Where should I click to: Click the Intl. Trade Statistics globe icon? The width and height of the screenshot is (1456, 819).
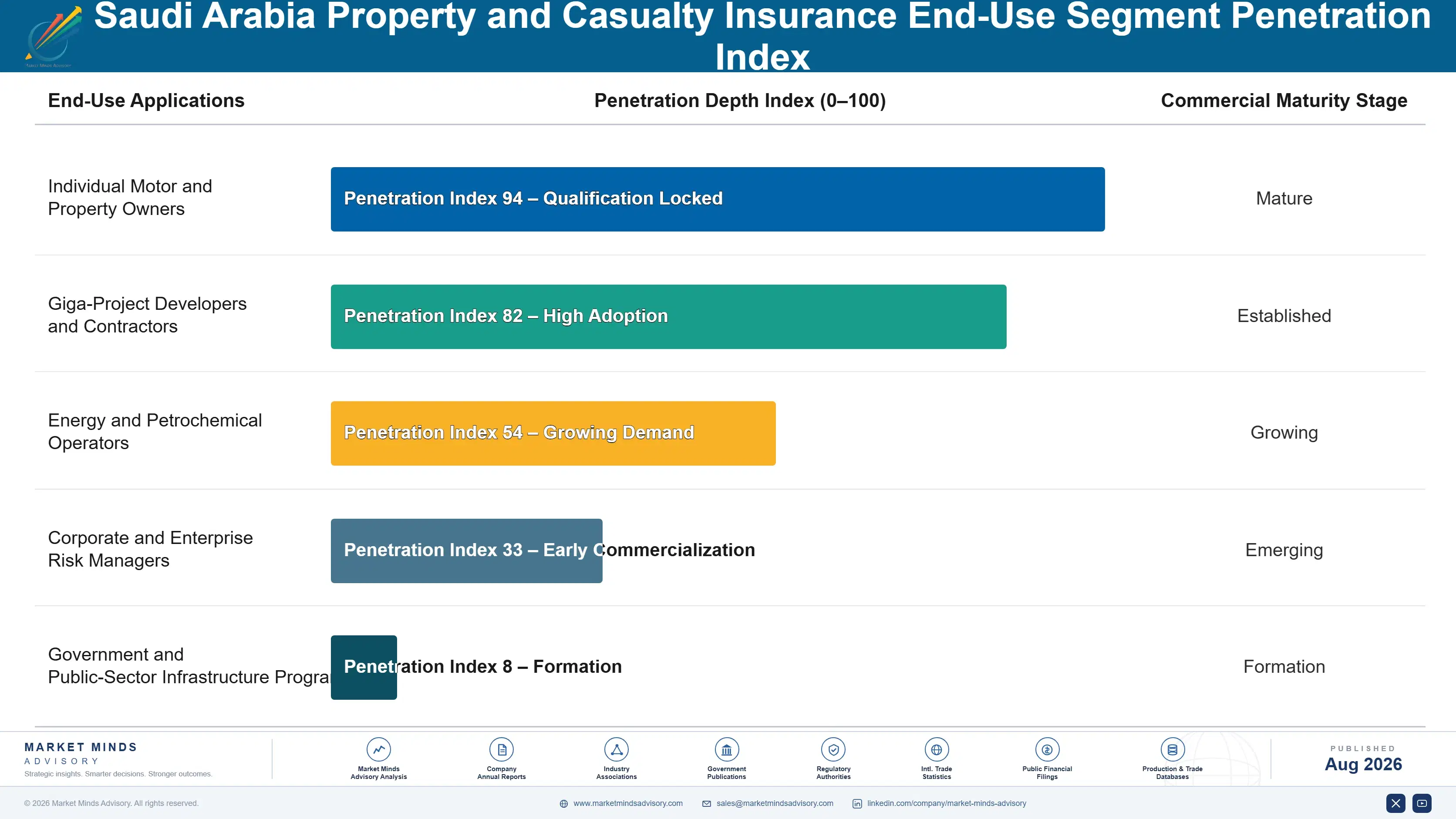(937, 749)
